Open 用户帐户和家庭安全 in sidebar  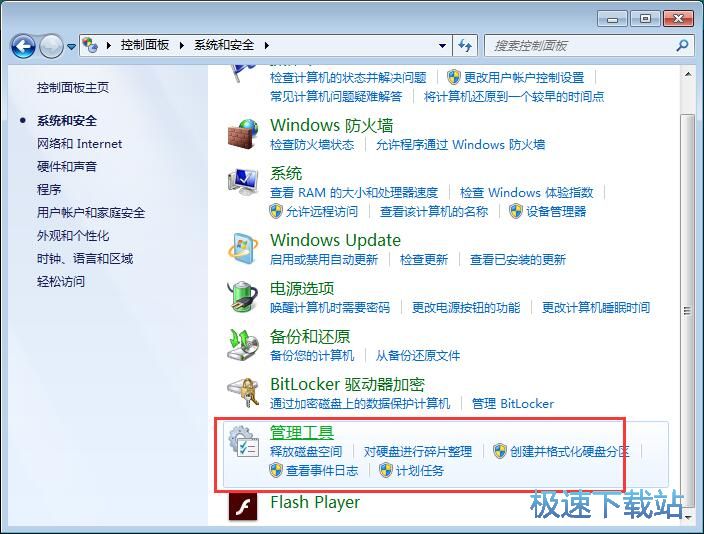pos(91,213)
